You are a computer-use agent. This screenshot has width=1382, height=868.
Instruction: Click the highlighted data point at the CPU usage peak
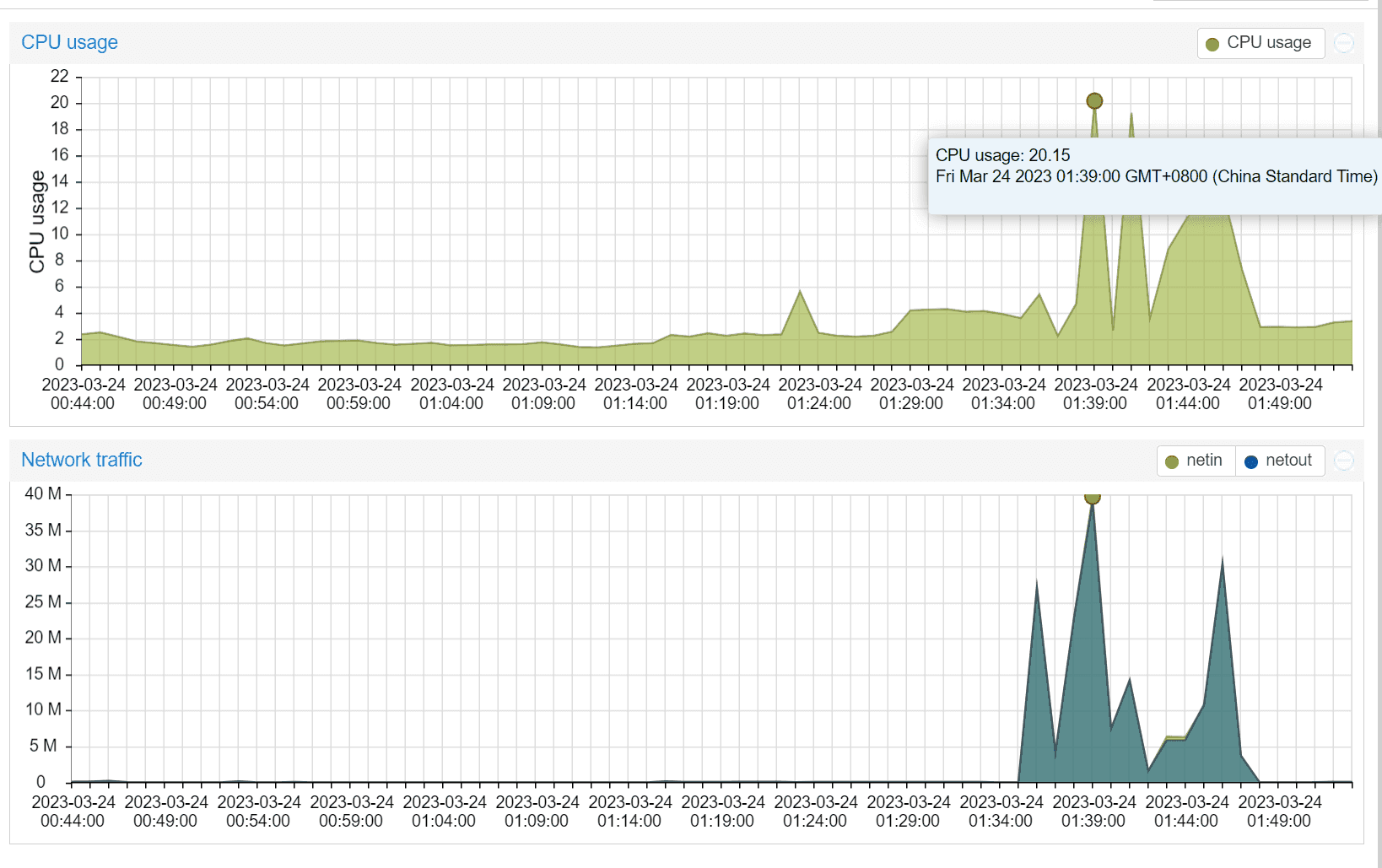[1094, 101]
